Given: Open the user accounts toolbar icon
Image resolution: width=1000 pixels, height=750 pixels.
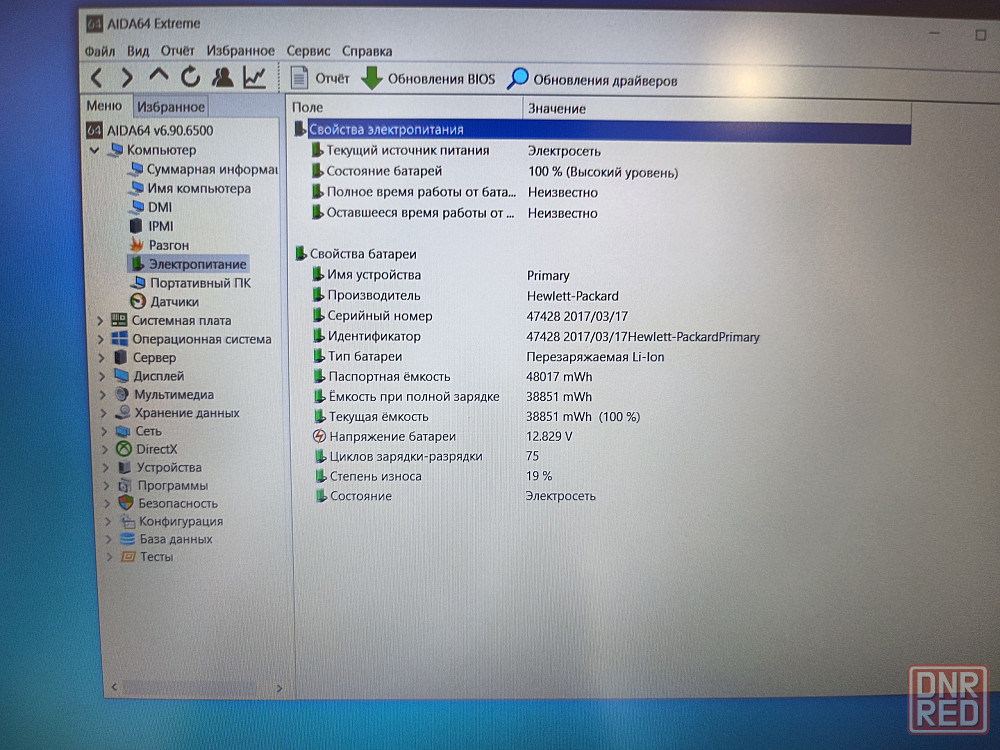Looking at the screenshot, I should click(223, 77).
